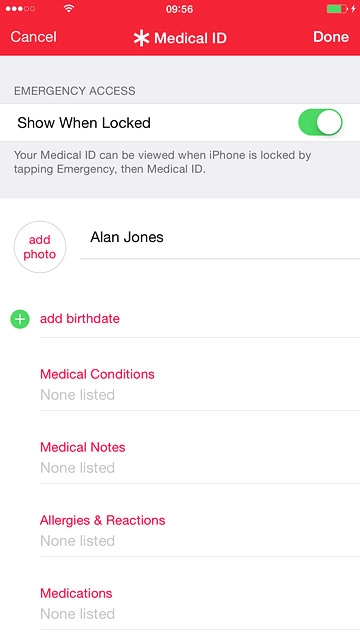360x640 pixels.
Task: Tap the Allergies & Reactions None listed field
Action: click(77, 541)
